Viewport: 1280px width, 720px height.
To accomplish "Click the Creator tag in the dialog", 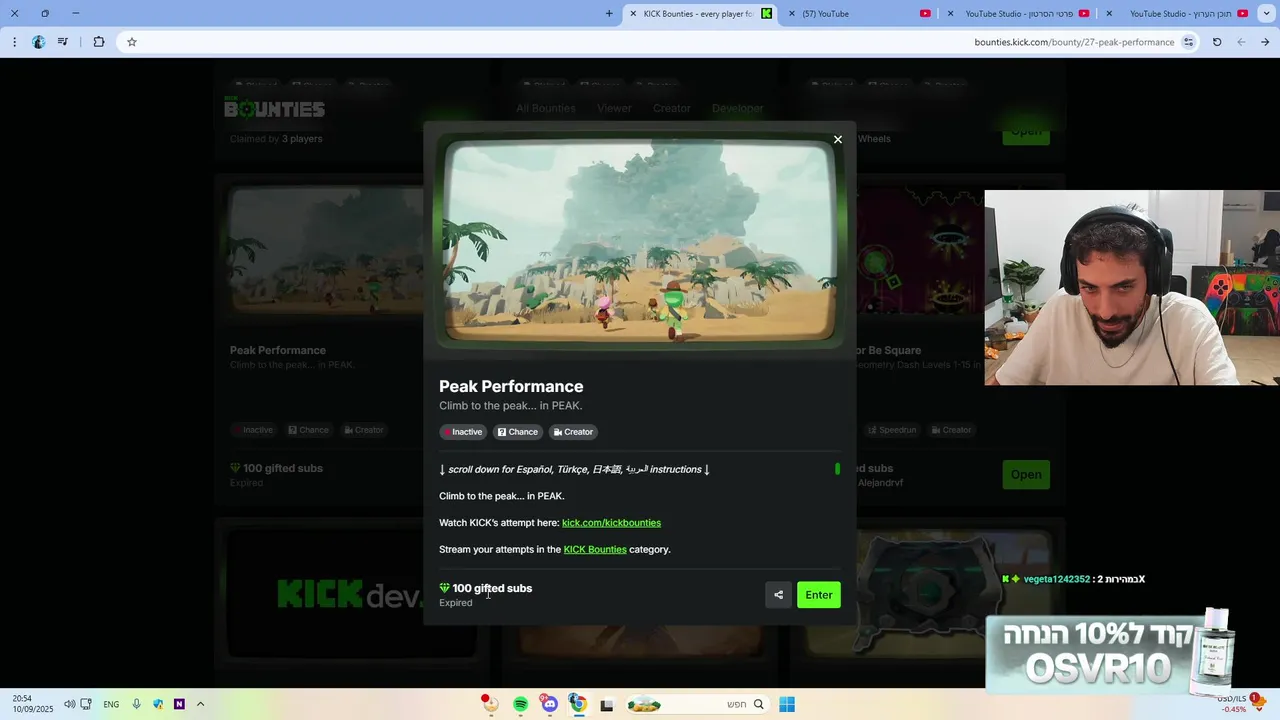I will coord(574,432).
